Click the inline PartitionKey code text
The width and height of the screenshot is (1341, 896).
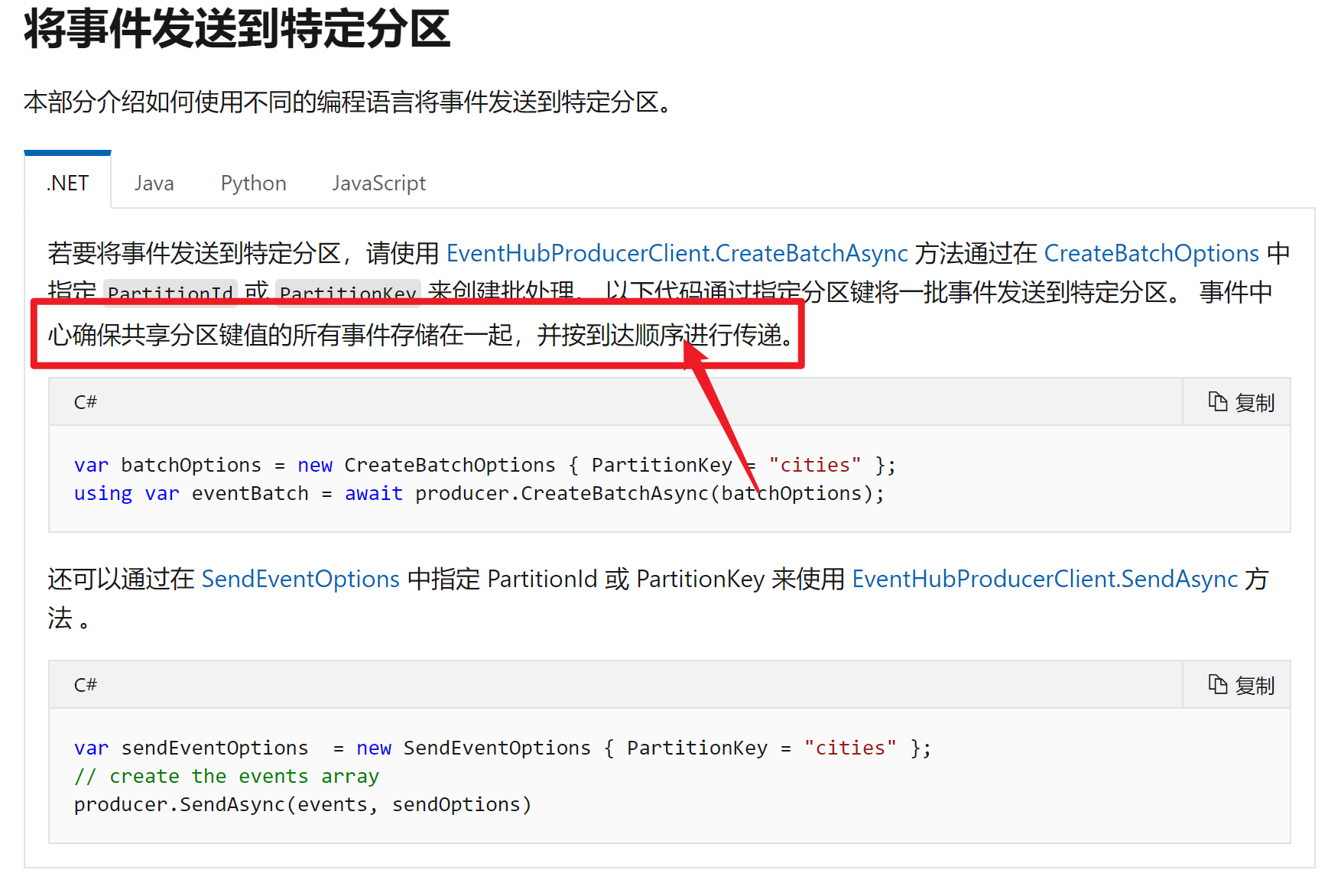click(348, 293)
